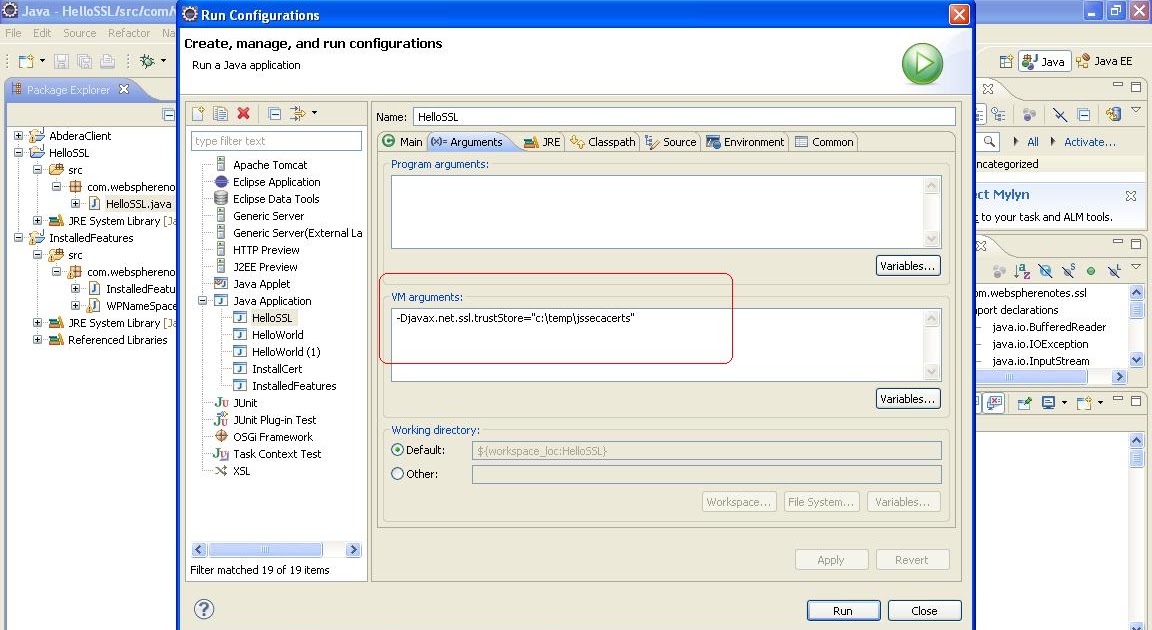The image size is (1152, 630).
Task: Click into the type filter text box
Action: 276,141
